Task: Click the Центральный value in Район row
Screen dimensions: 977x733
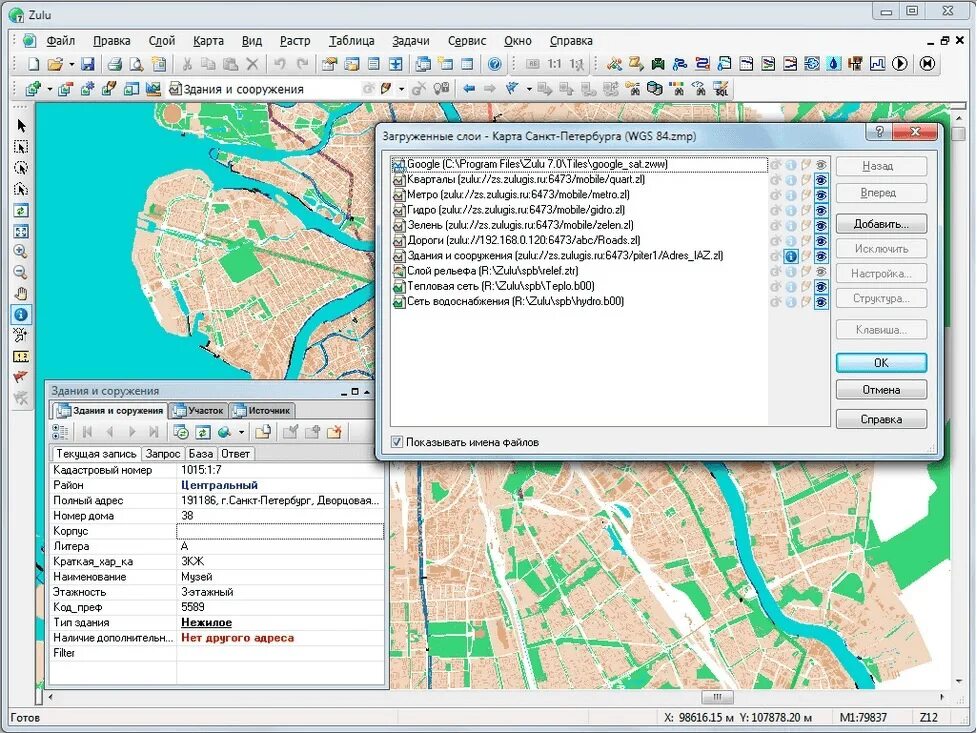Action: click(x=219, y=485)
